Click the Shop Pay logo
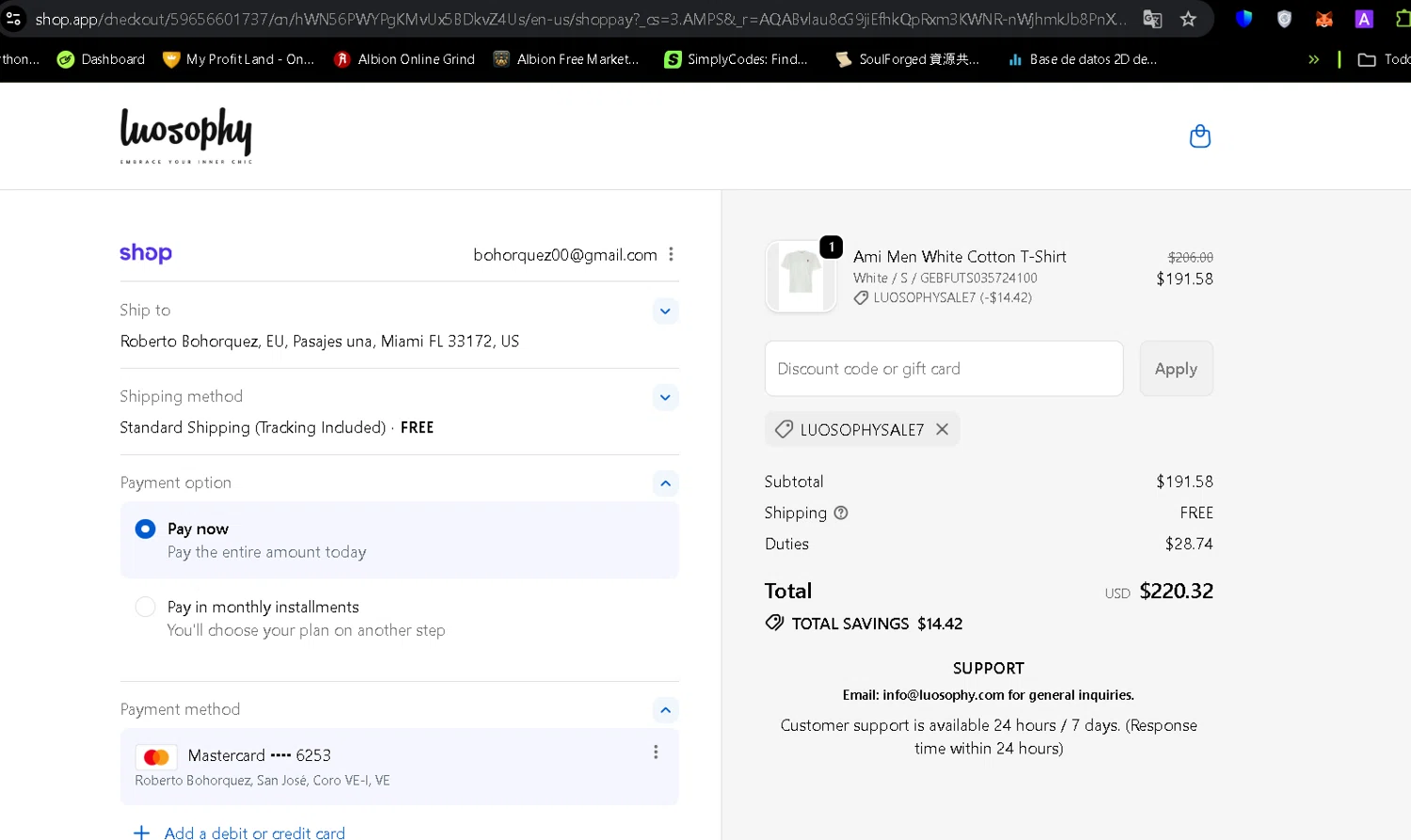 click(x=146, y=253)
